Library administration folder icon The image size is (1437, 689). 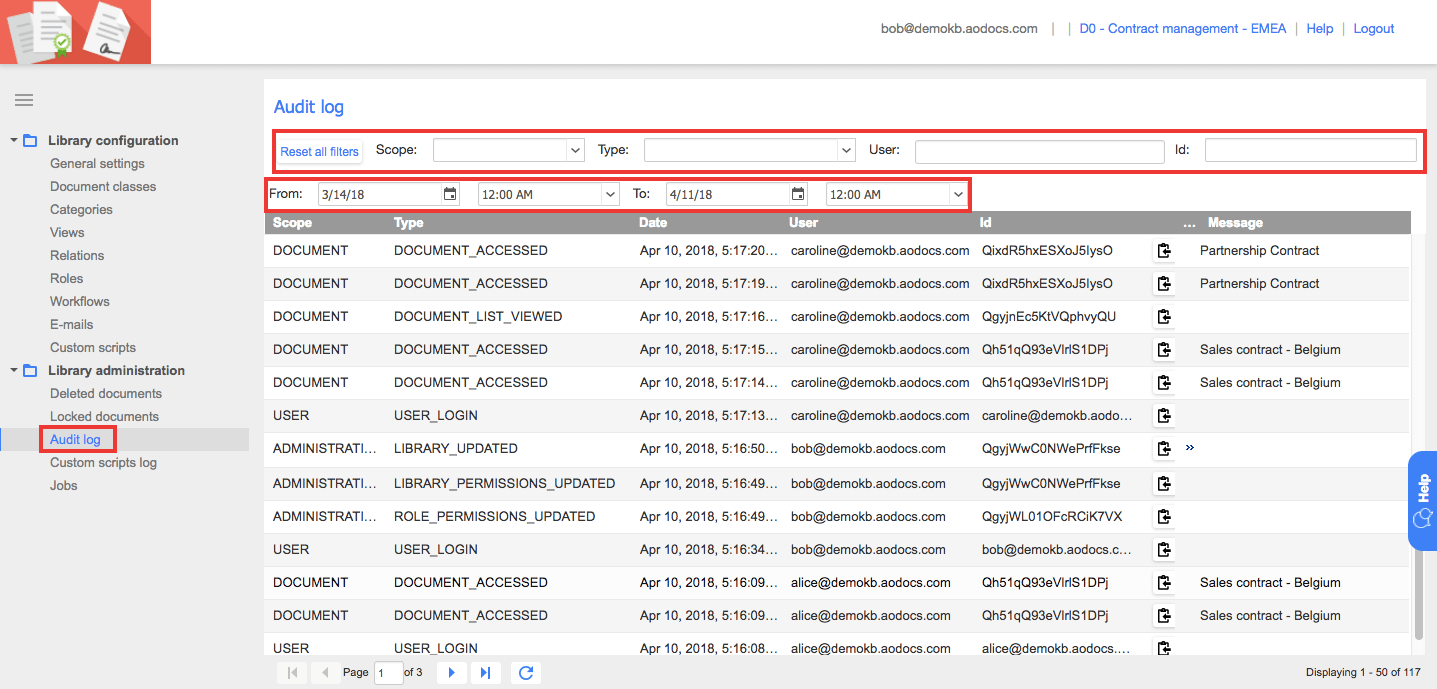click(x=30, y=371)
